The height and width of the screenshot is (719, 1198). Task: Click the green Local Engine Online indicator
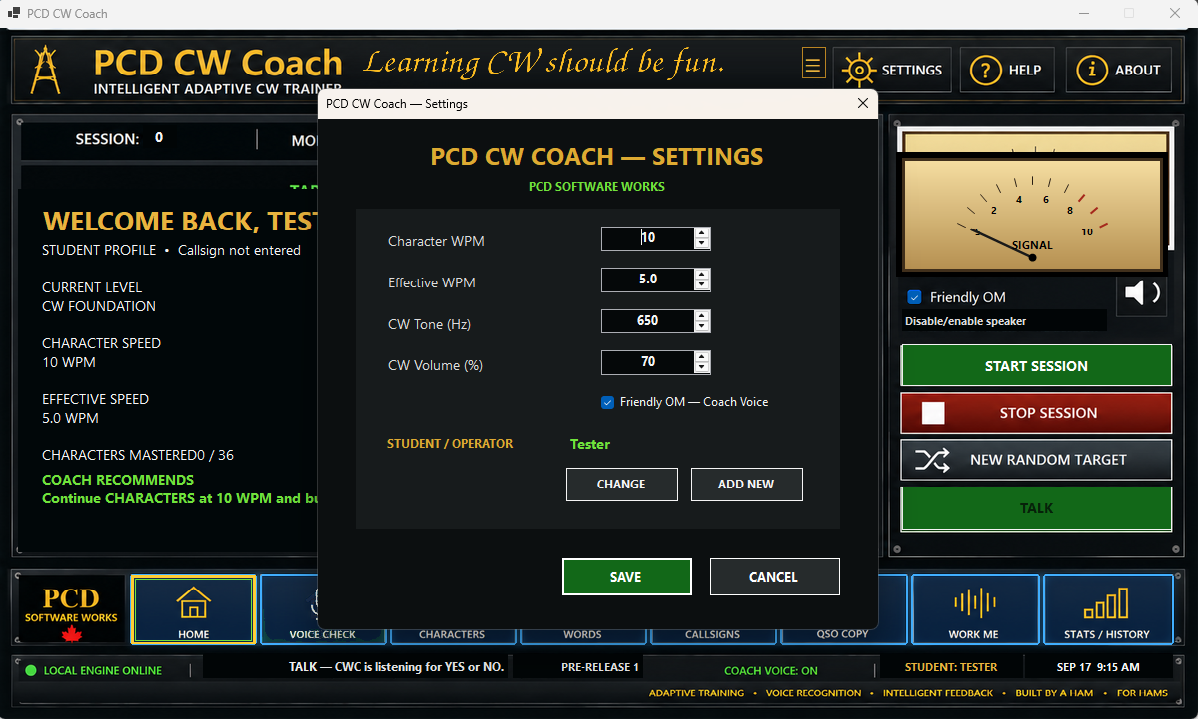(31, 670)
